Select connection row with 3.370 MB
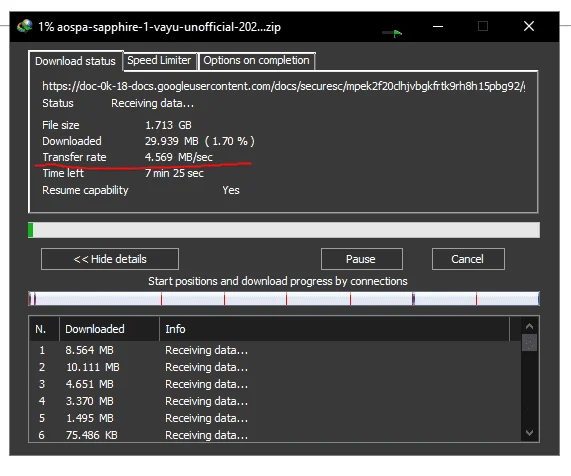 [275, 401]
